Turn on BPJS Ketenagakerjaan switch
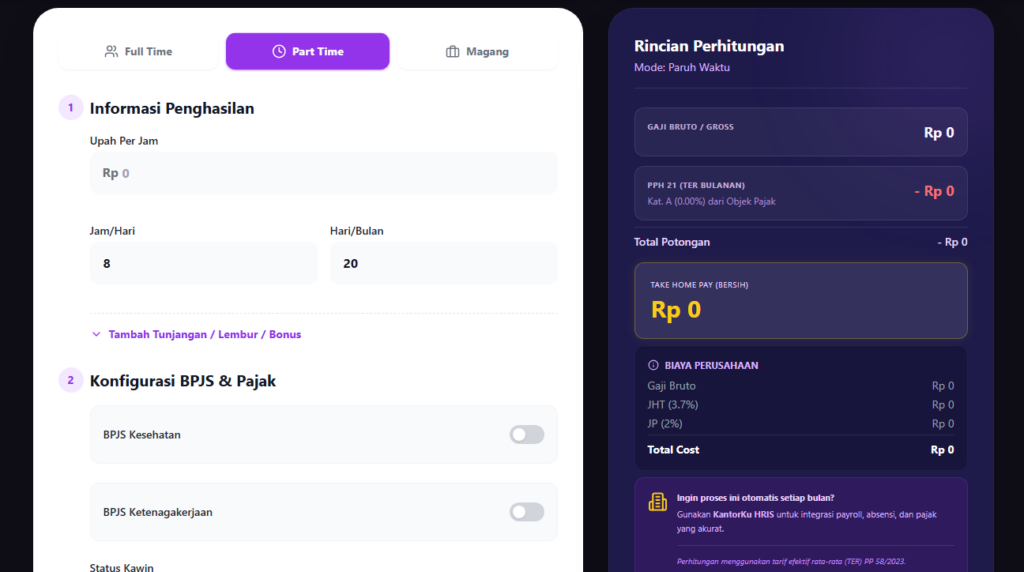This screenshot has height=572, width=1024. (527, 512)
